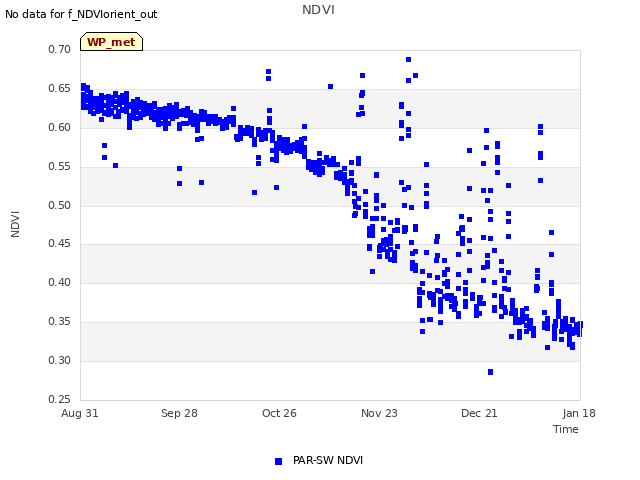Click the Sep 28 date tick label
This screenshot has height=480, width=640.
[x=179, y=413]
